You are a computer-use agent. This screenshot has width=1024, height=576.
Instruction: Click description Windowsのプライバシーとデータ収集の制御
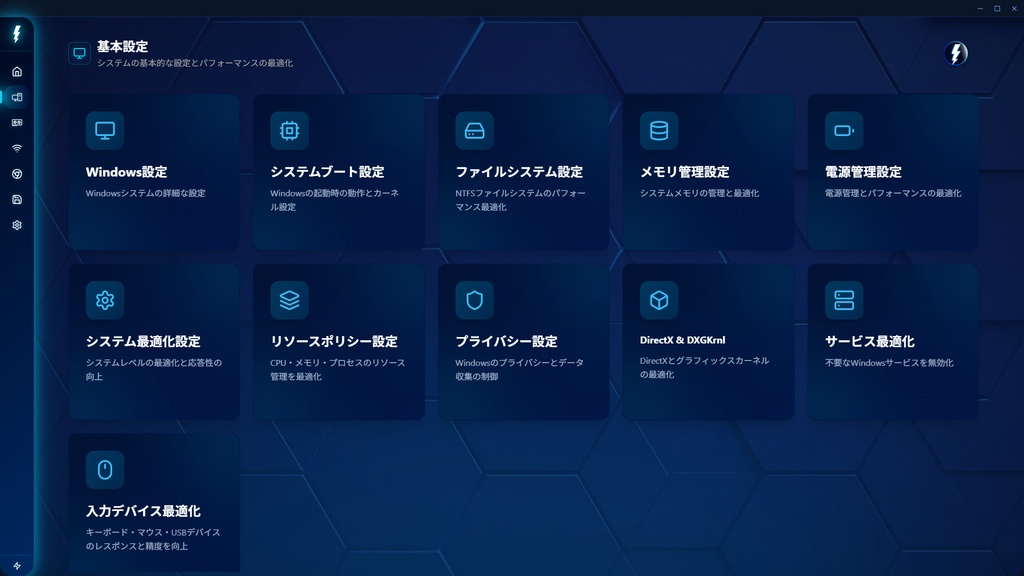[519, 370]
